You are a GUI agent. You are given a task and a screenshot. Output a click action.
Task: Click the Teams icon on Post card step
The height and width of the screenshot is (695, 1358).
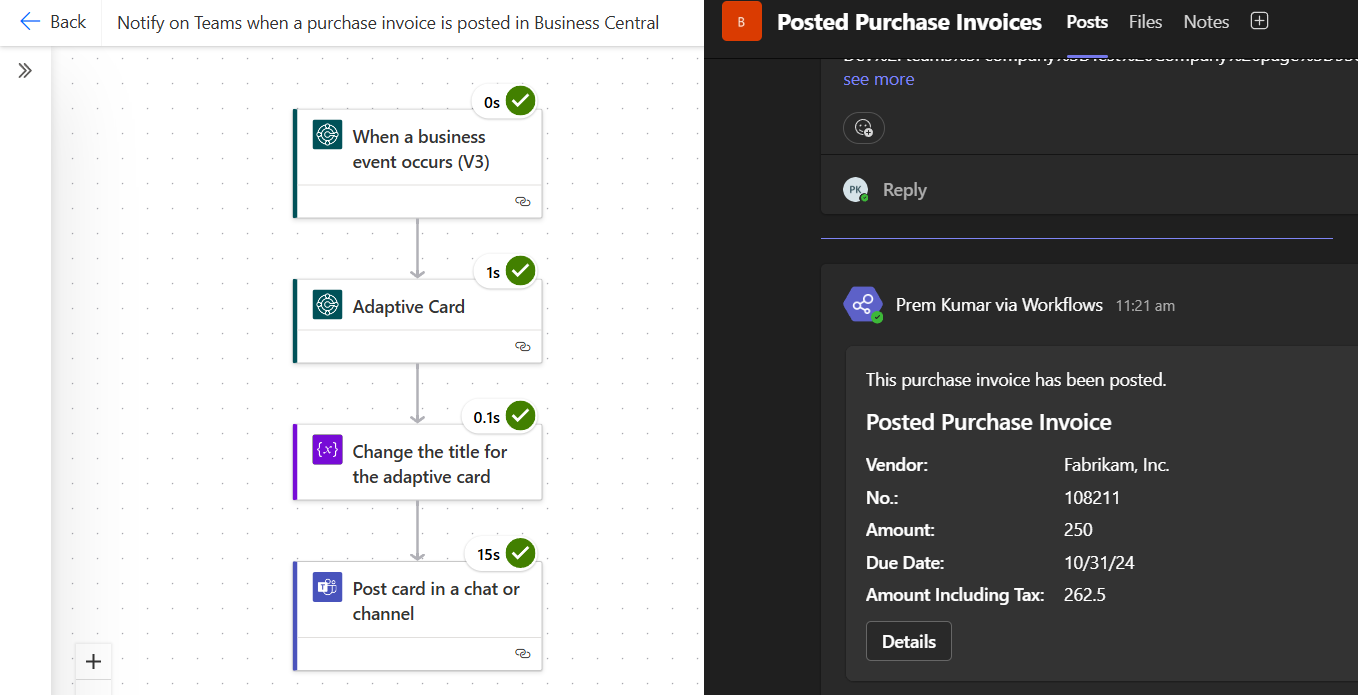327,586
